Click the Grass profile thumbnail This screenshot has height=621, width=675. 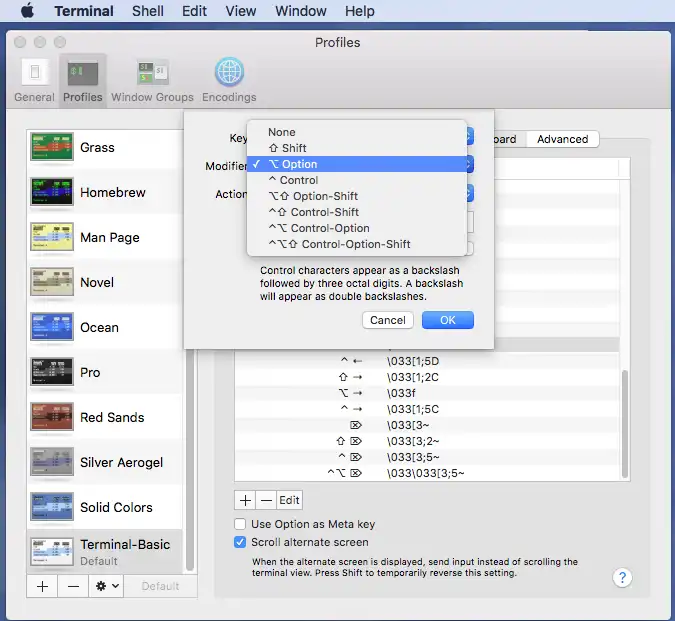click(x=52, y=147)
